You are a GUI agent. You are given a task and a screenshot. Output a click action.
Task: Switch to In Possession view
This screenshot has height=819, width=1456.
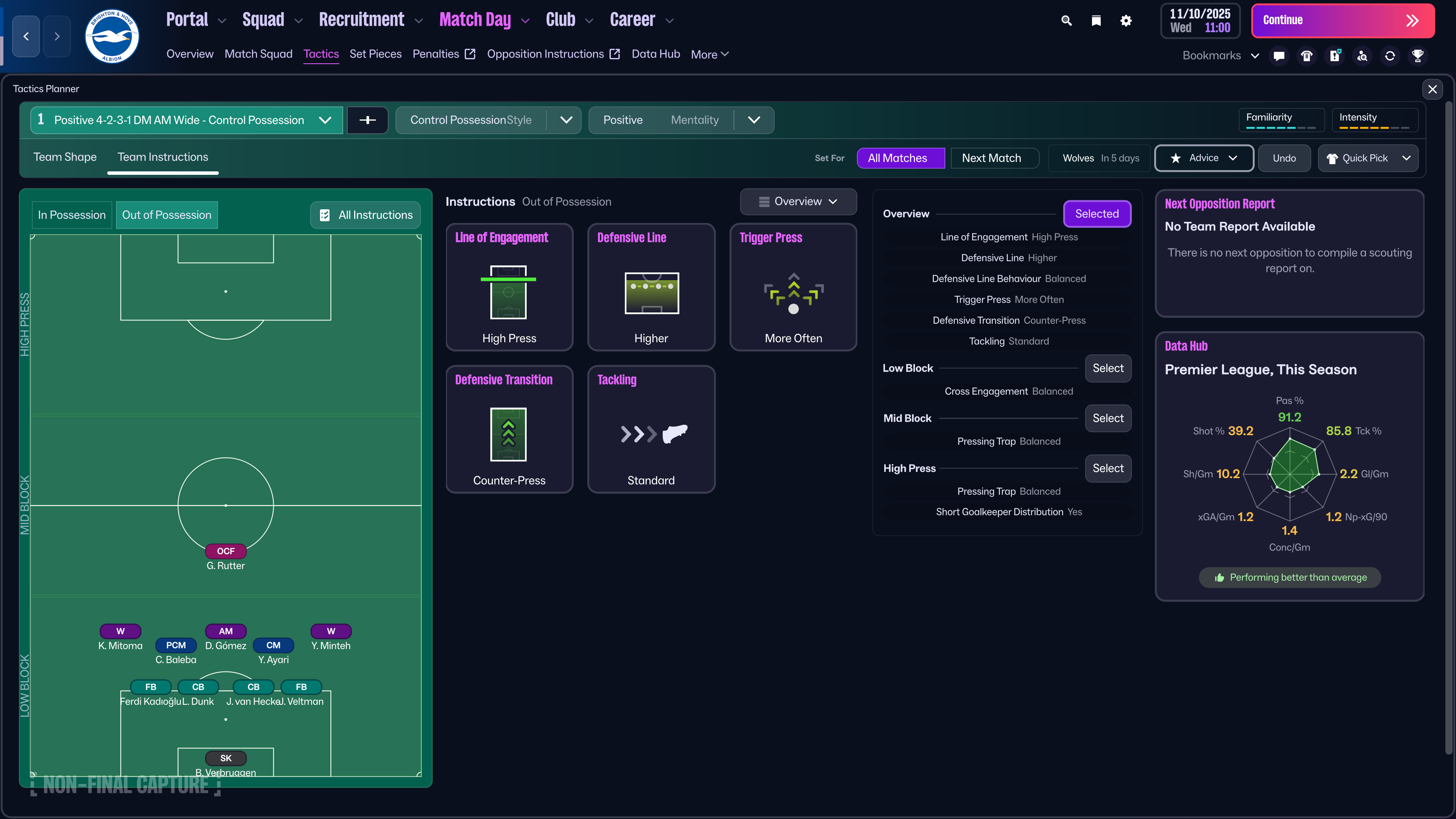point(72,215)
